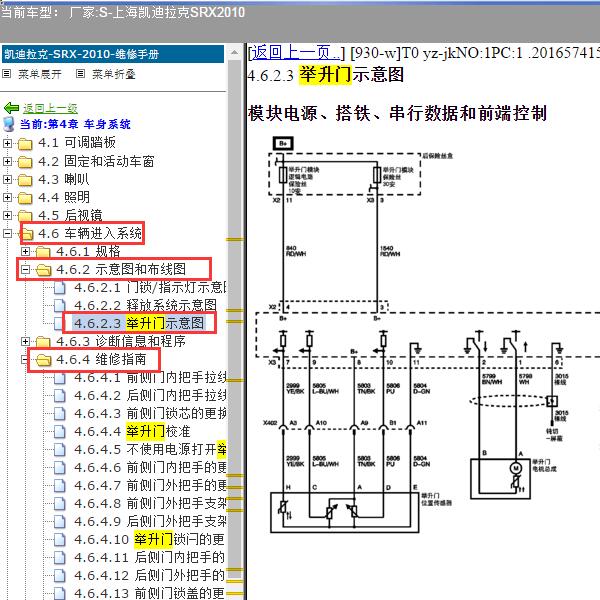Open 4.6.4.10 举升门锁闩 page

click(149, 539)
